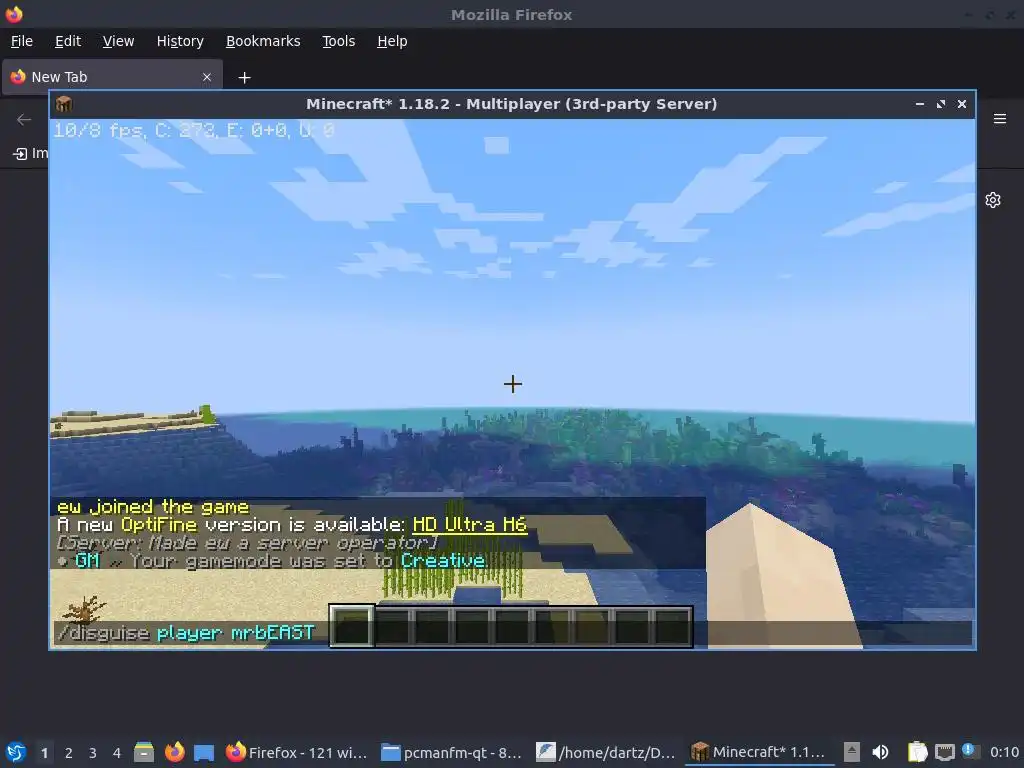Click the Minecraft window crafting table icon

64,104
